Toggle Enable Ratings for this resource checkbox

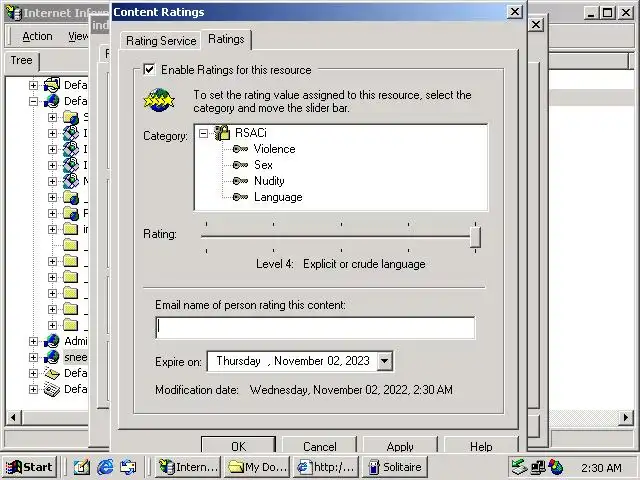pos(149,70)
